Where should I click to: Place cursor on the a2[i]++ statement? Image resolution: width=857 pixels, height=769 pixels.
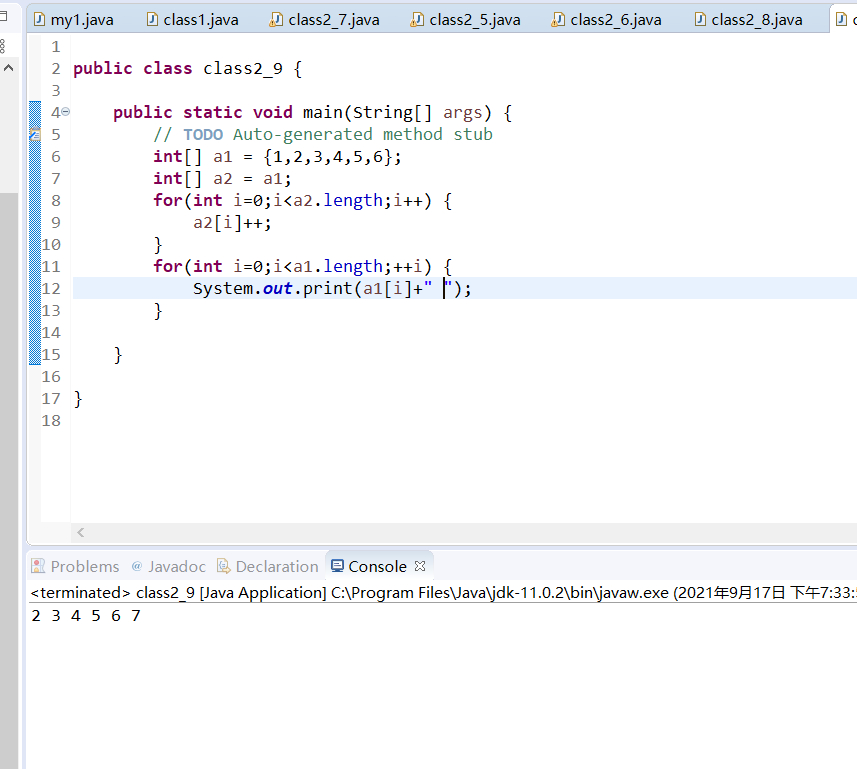click(x=232, y=222)
